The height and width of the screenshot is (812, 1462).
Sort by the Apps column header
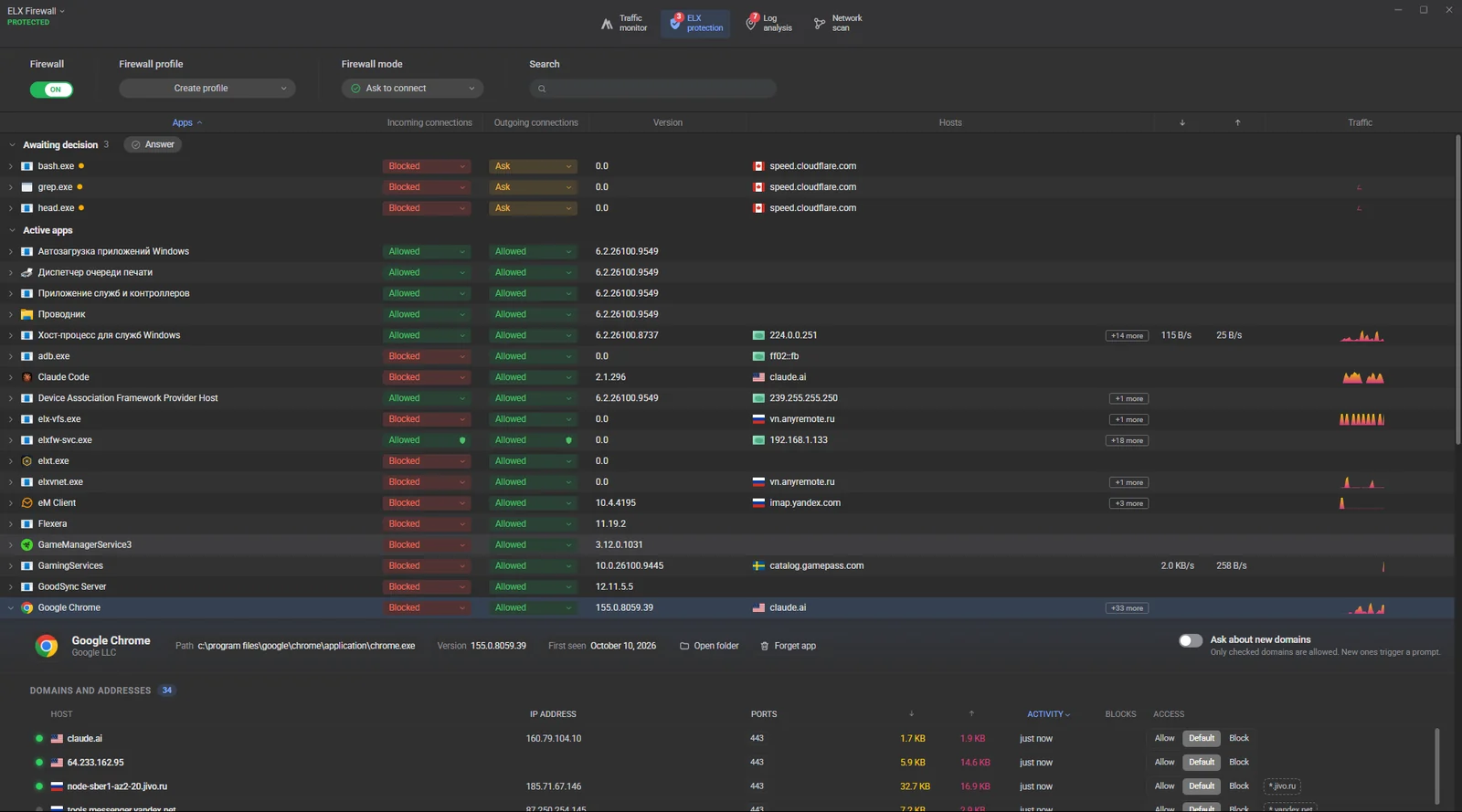point(186,122)
